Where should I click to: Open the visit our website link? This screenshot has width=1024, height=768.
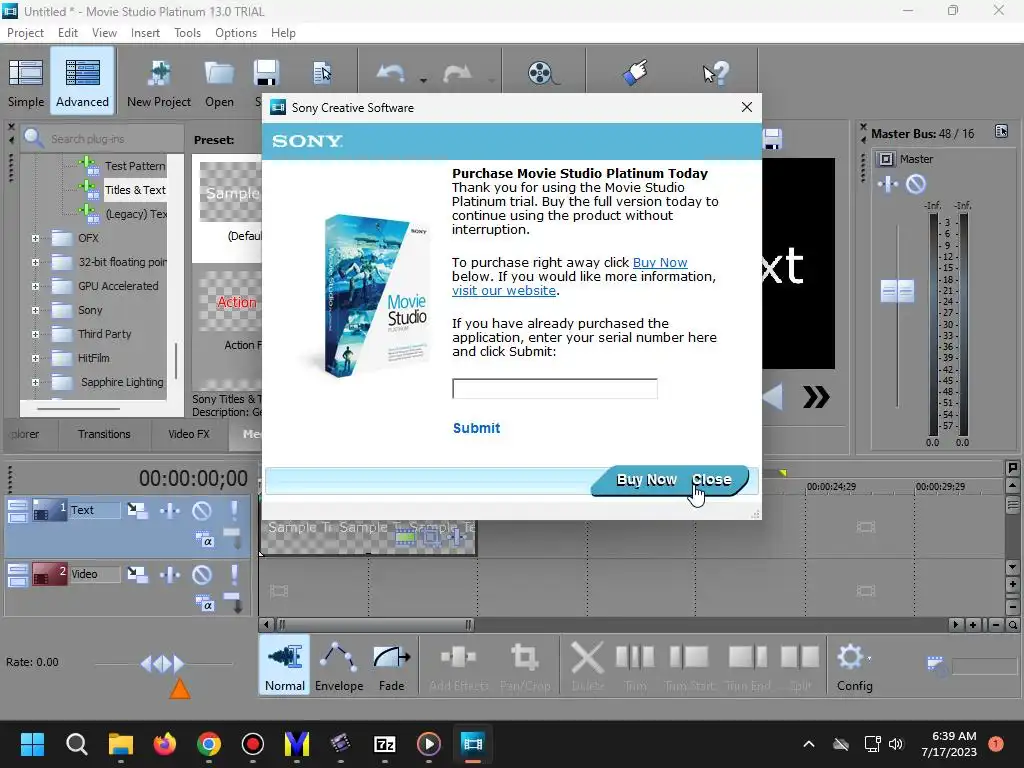tap(504, 291)
